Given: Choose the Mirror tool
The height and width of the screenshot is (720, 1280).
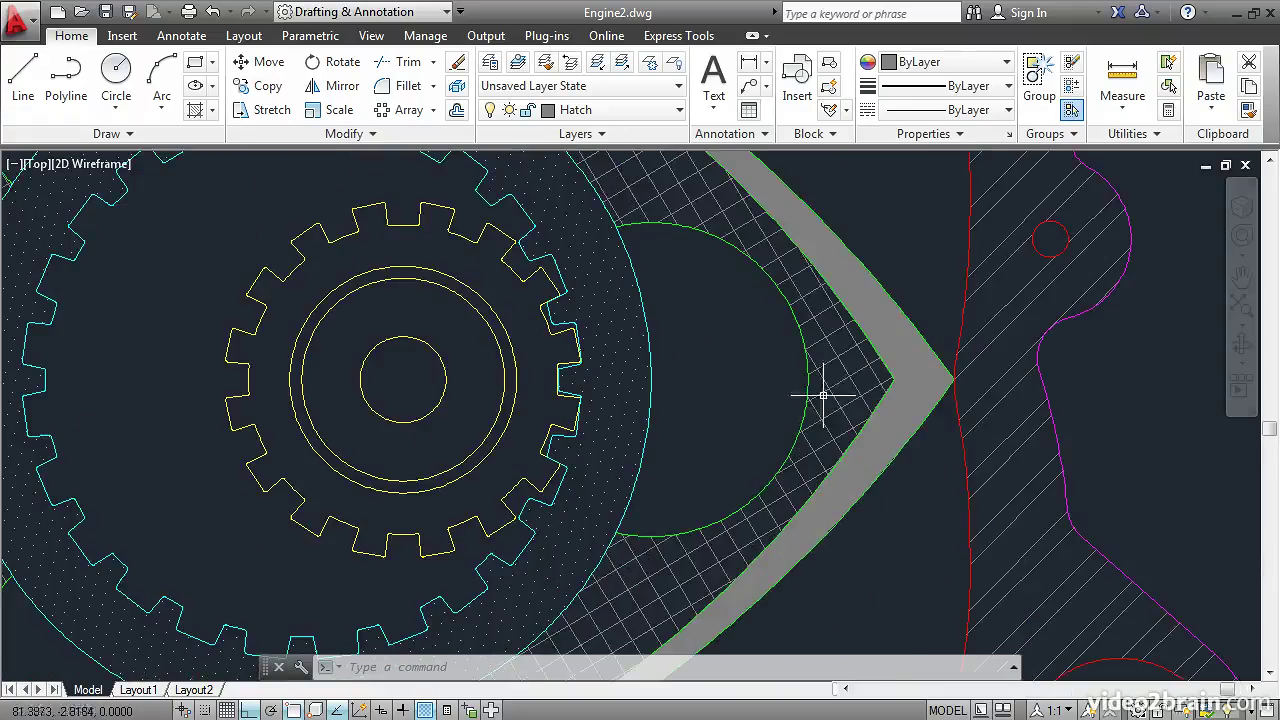Looking at the screenshot, I should pyautogui.click(x=332, y=86).
